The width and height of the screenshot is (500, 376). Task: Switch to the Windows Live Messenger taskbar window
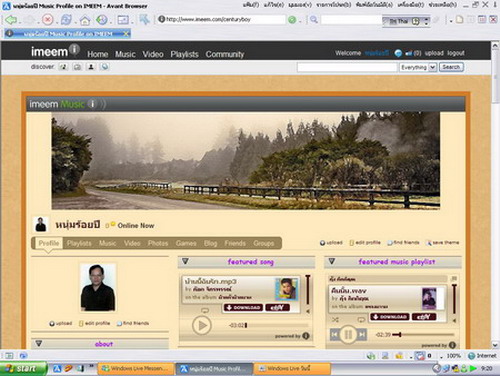click(x=135, y=368)
